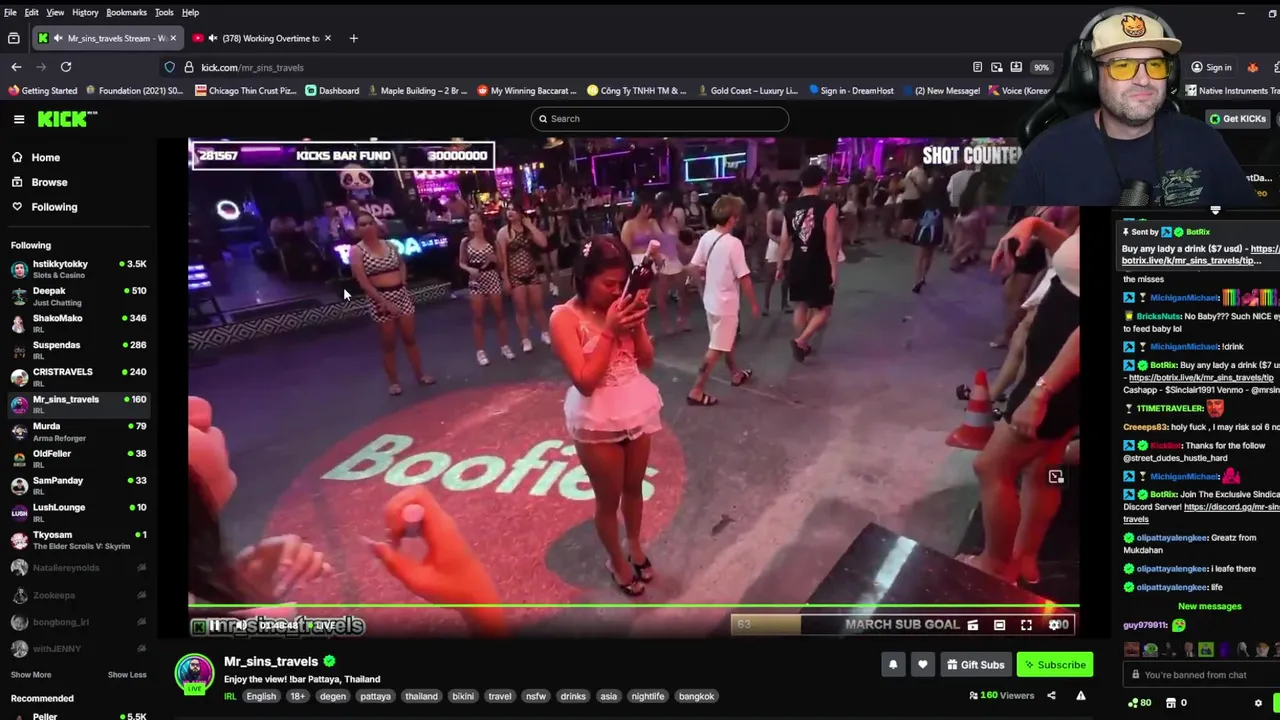
Task: Click the notification bell button
Action: click(x=893, y=664)
